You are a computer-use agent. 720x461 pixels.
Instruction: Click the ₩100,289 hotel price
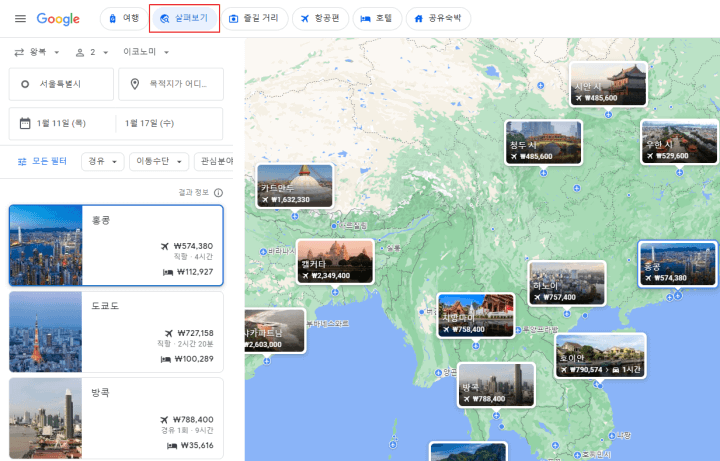194,359
